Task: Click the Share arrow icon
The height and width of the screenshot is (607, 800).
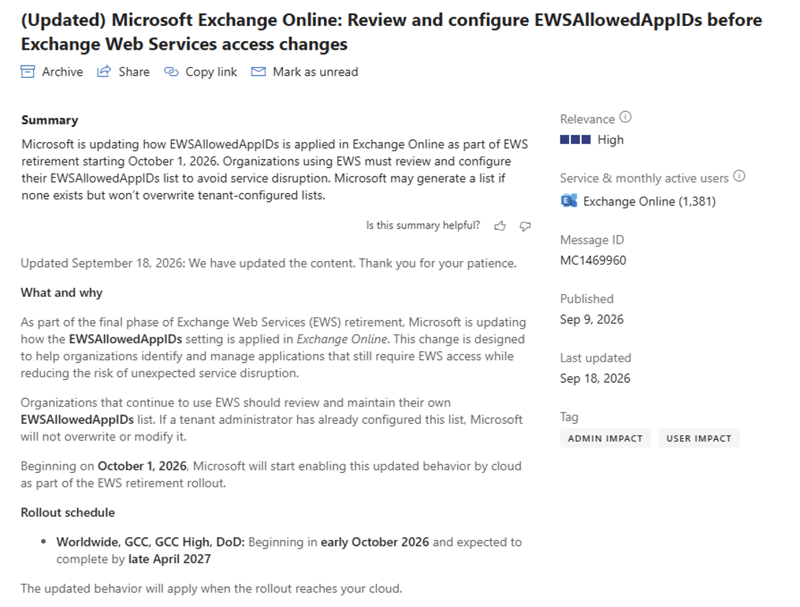Action: pos(104,71)
